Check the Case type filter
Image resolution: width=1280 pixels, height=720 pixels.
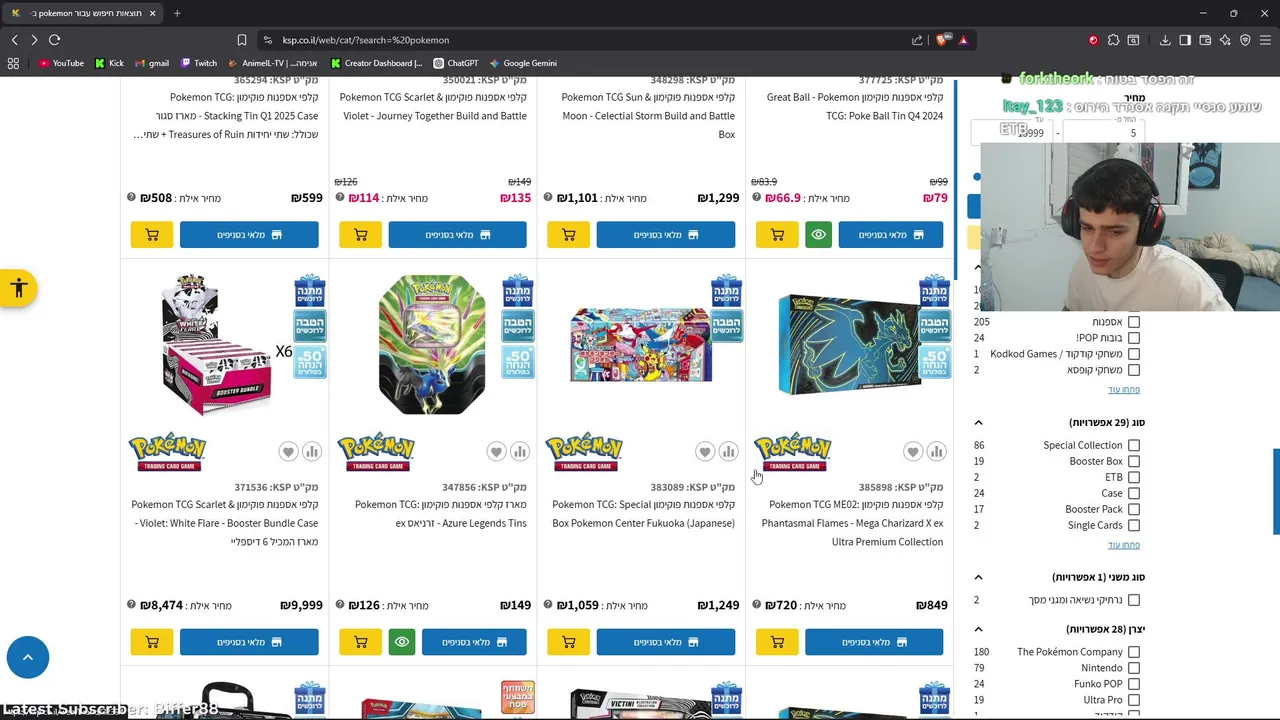pyautogui.click(x=1133, y=493)
